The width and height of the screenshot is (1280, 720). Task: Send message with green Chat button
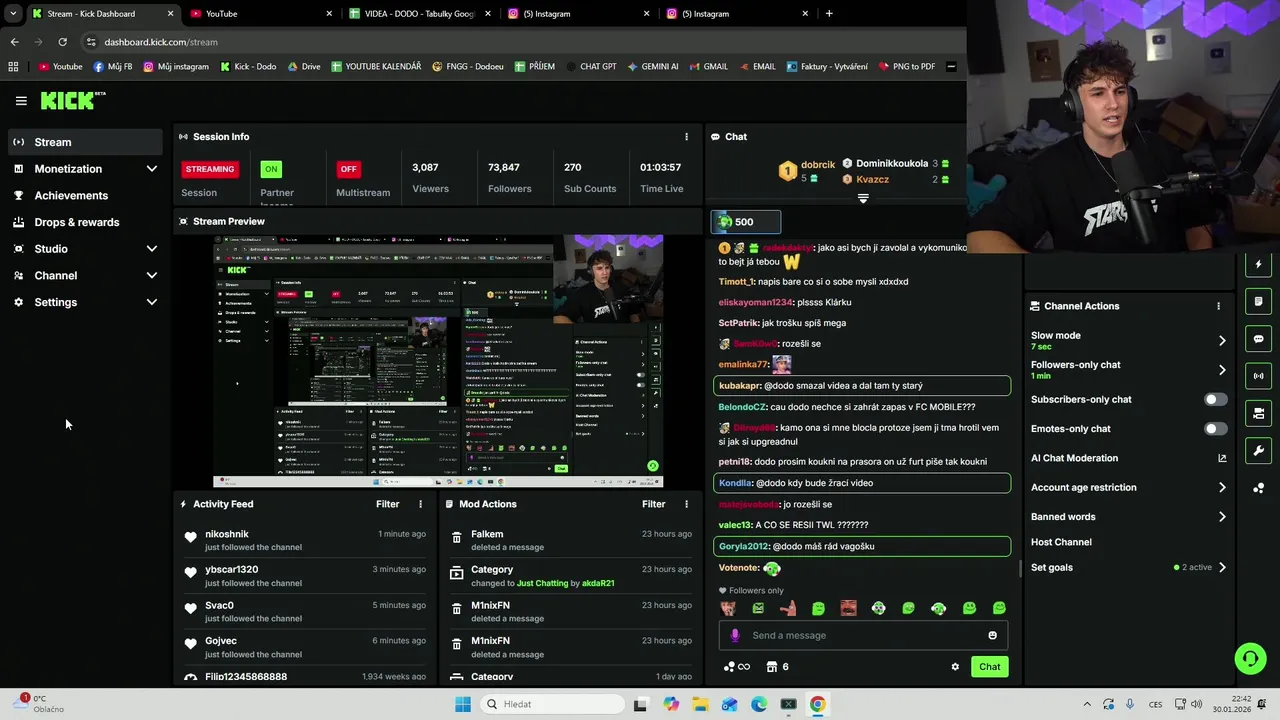[x=989, y=667]
